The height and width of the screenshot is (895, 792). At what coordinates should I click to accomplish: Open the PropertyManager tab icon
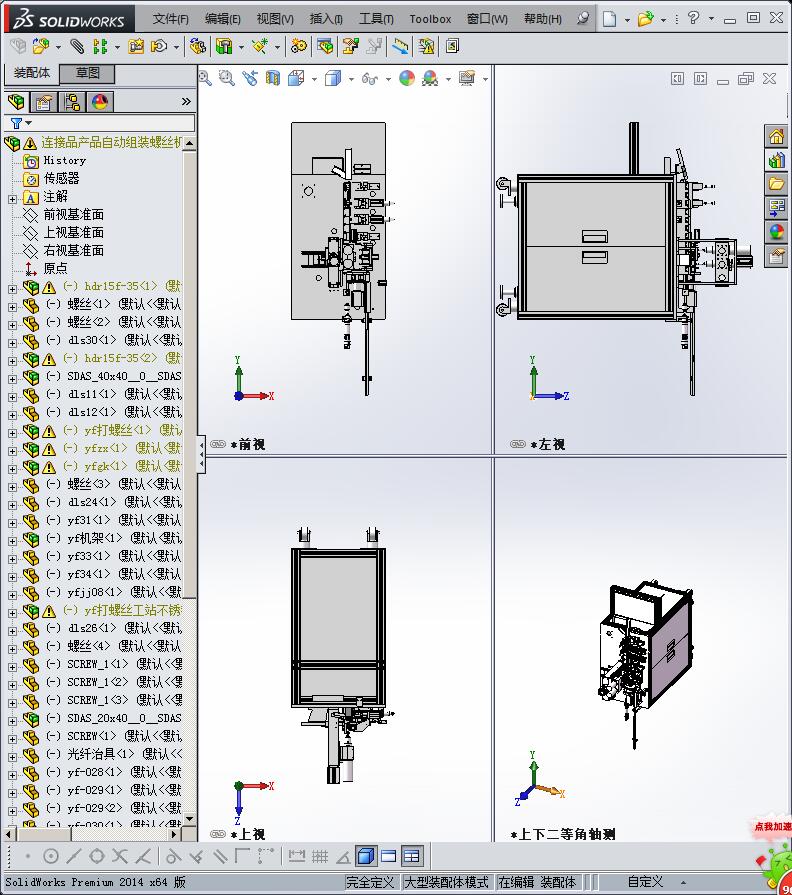click(x=44, y=102)
